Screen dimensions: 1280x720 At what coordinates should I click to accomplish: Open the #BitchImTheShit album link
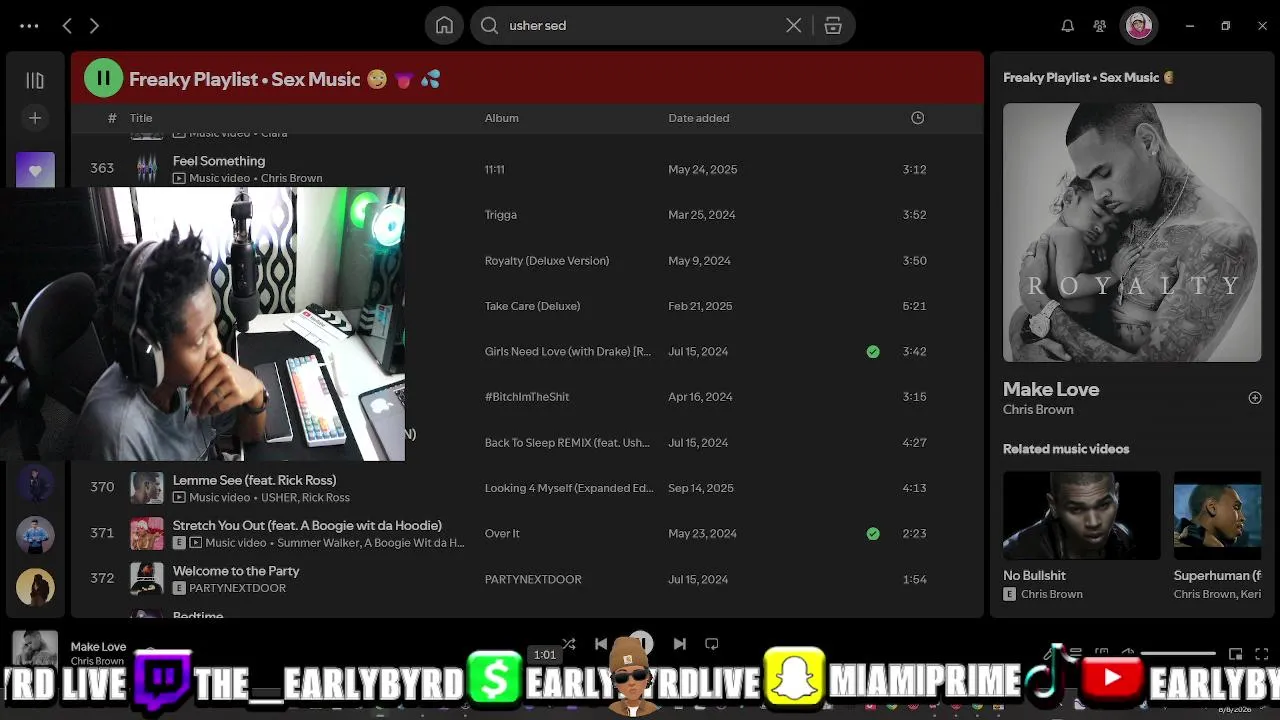coord(526,397)
